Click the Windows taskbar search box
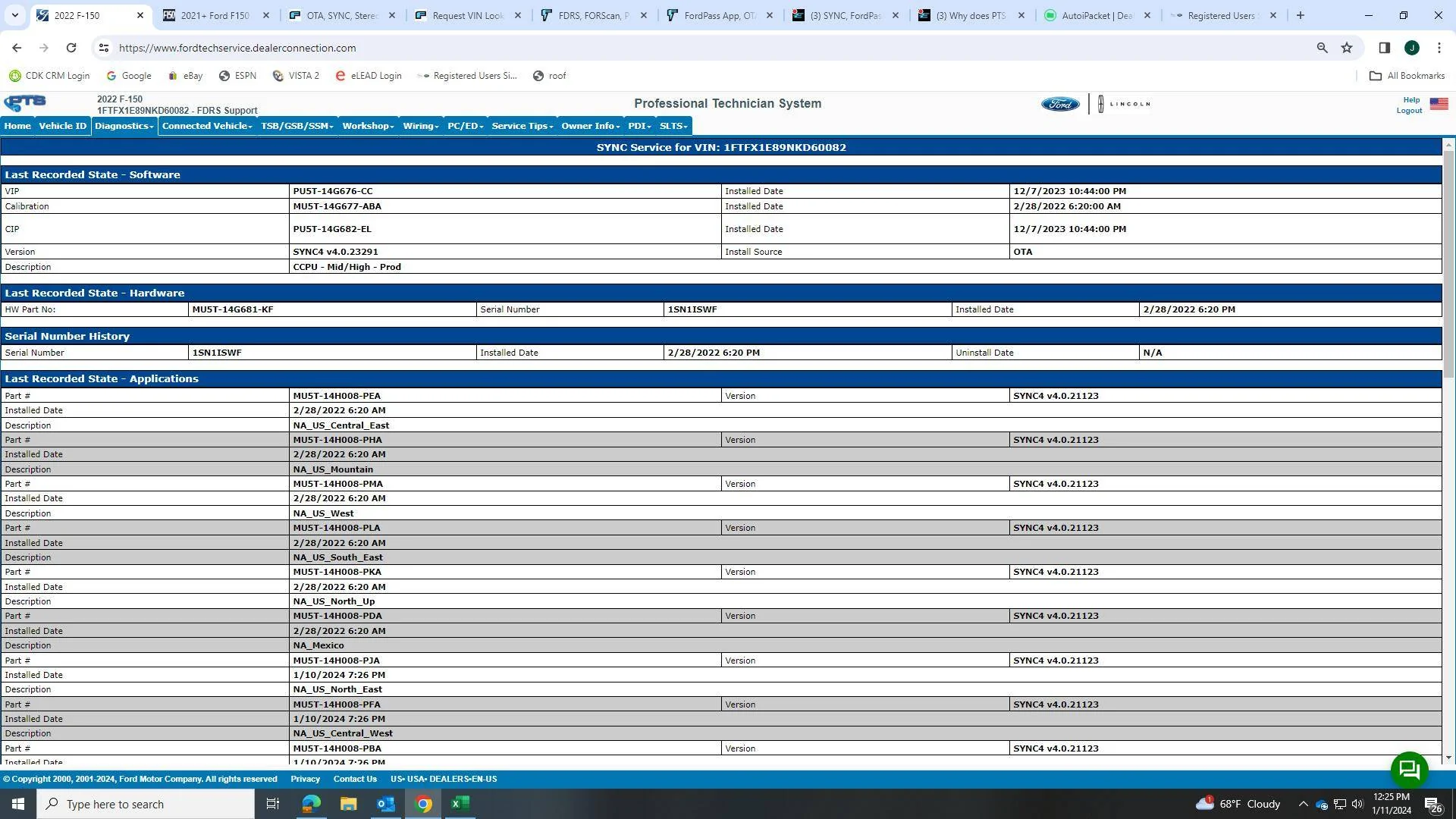 146,804
